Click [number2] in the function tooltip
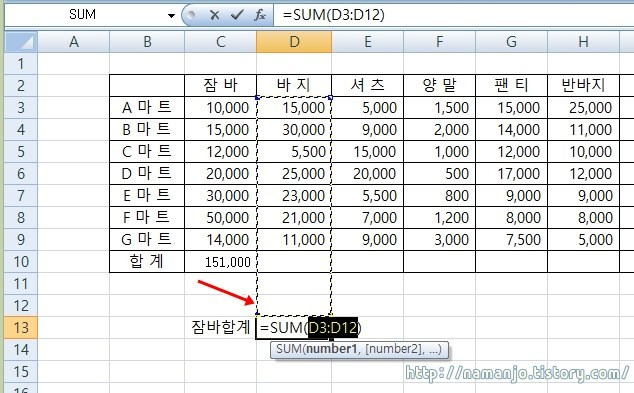 point(393,349)
